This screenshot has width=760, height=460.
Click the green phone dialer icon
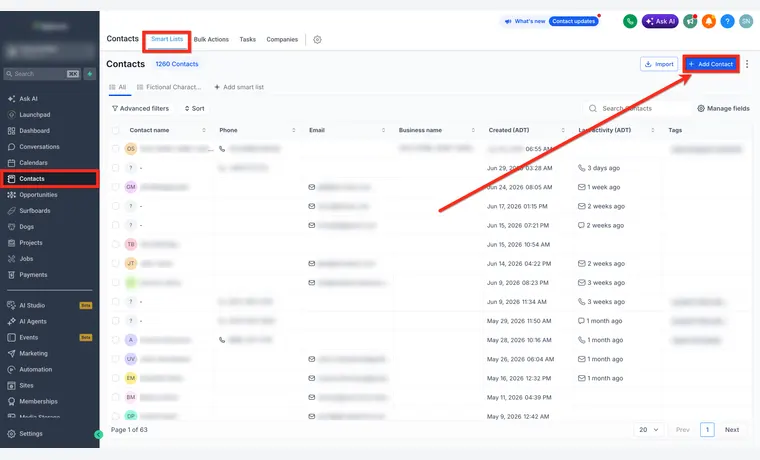click(x=630, y=21)
